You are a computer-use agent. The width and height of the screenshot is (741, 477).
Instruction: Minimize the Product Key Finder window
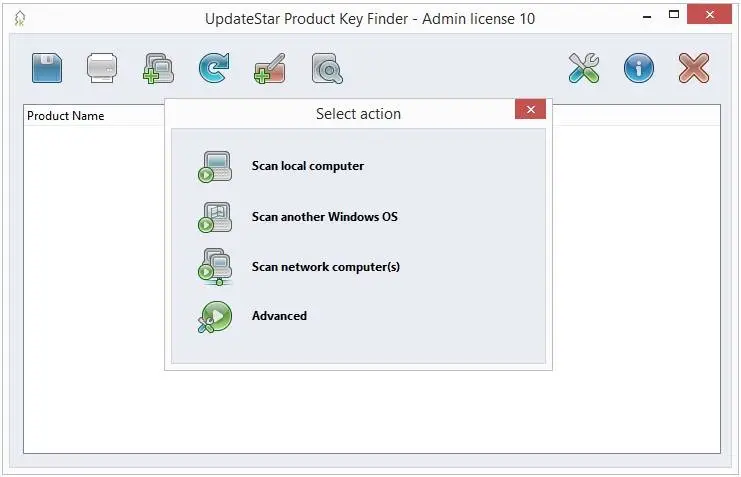(x=647, y=16)
